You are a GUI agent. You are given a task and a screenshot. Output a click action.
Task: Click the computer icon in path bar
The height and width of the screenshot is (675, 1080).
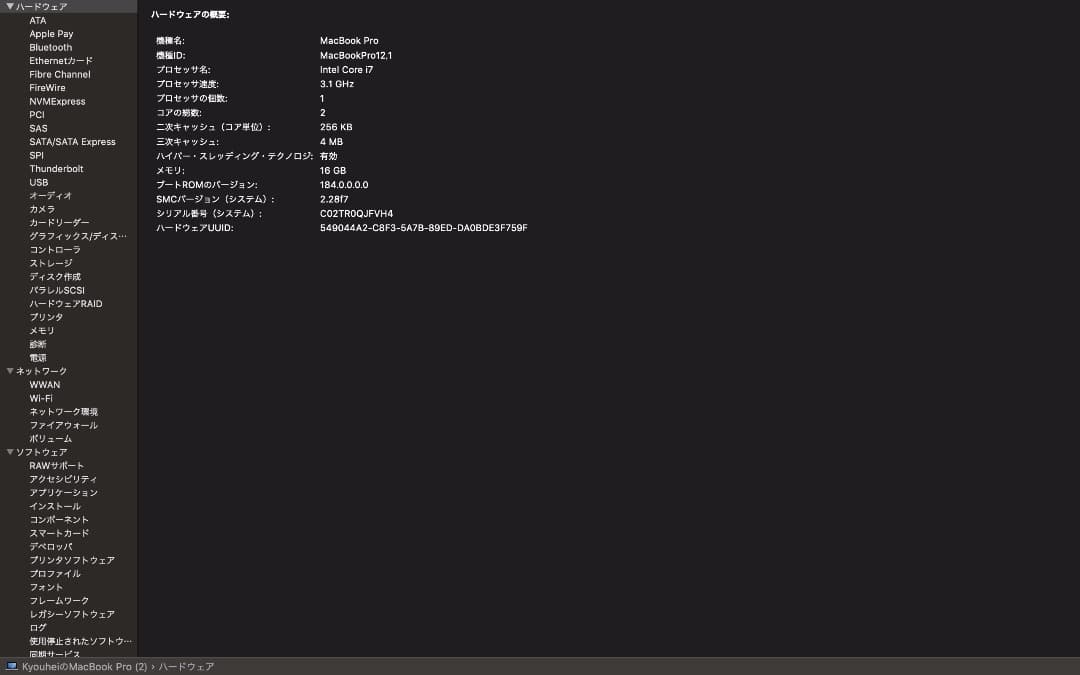click(x=12, y=666)
